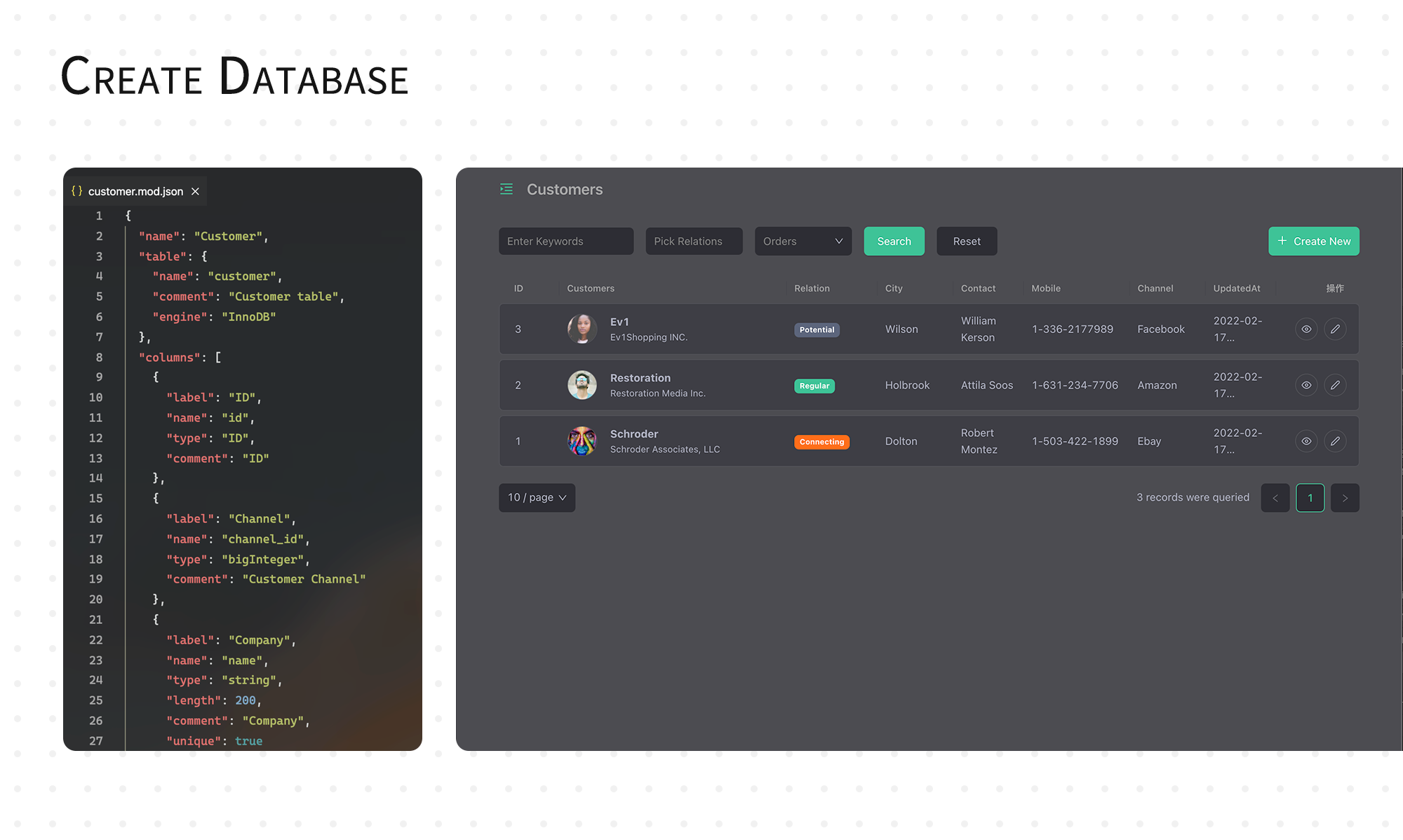
Task: Go to the next page of results
Action: tap(1345, 498)
